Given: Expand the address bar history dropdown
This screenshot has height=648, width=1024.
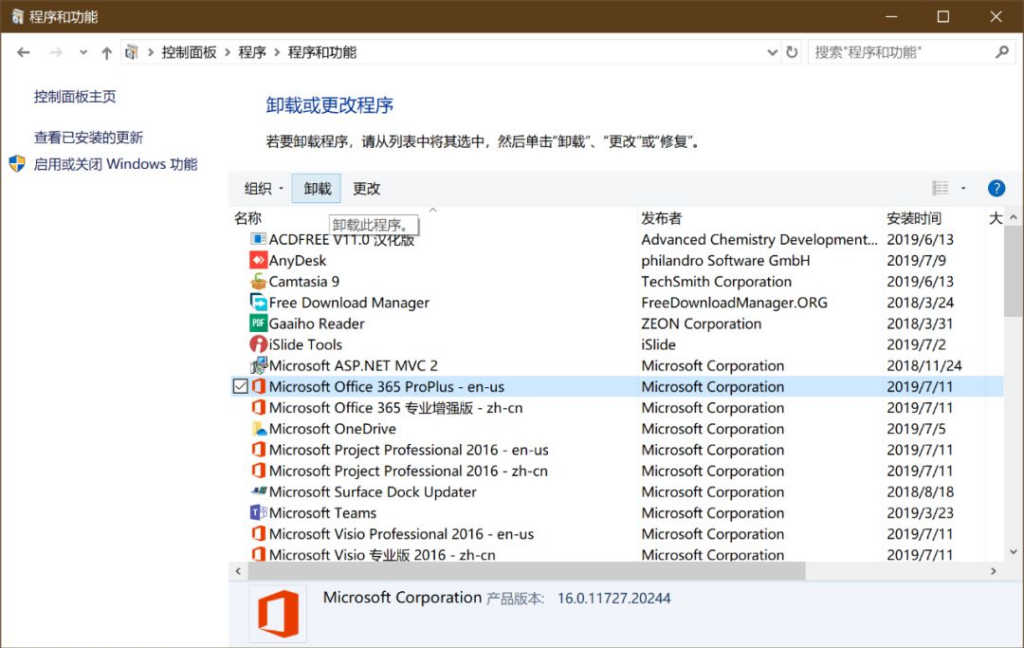Looking at the screenshot, I should tap(772, 52).
